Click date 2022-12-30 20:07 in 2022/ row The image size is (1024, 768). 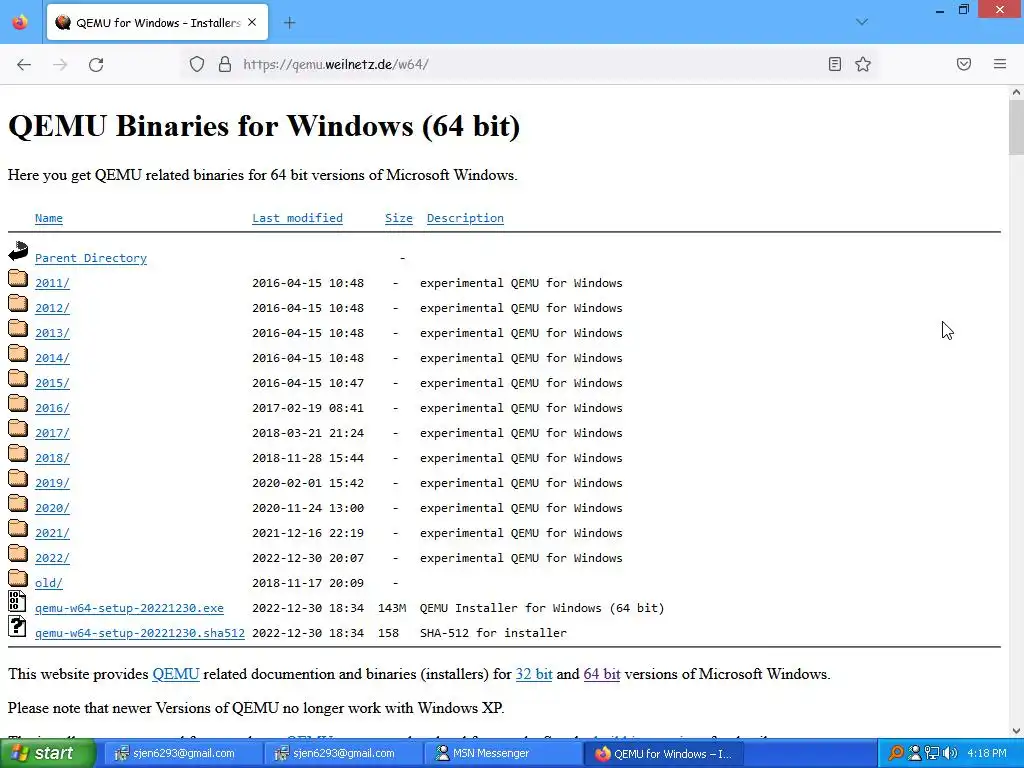[308, 558]
